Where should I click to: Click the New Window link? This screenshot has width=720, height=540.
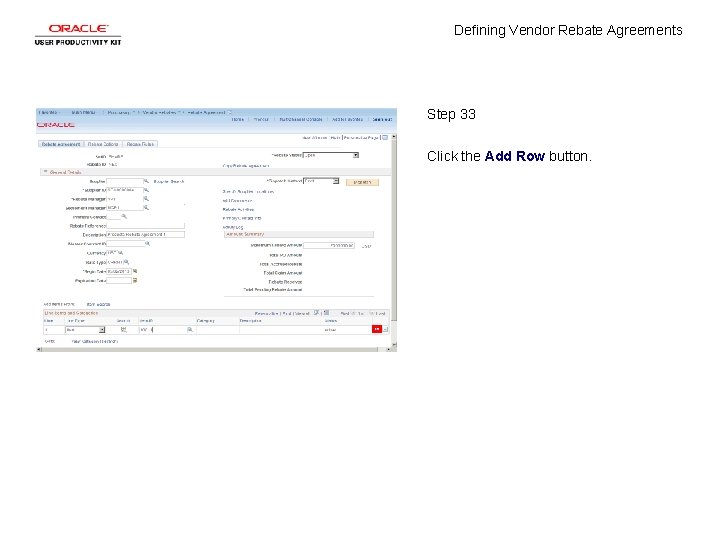point(315,138)
